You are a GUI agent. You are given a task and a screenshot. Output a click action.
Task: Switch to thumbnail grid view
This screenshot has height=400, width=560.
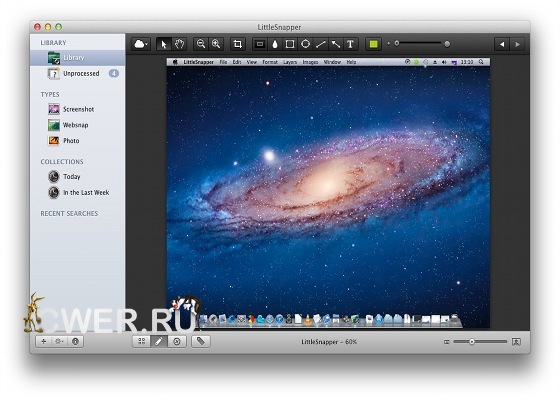[x=141, y=341]
